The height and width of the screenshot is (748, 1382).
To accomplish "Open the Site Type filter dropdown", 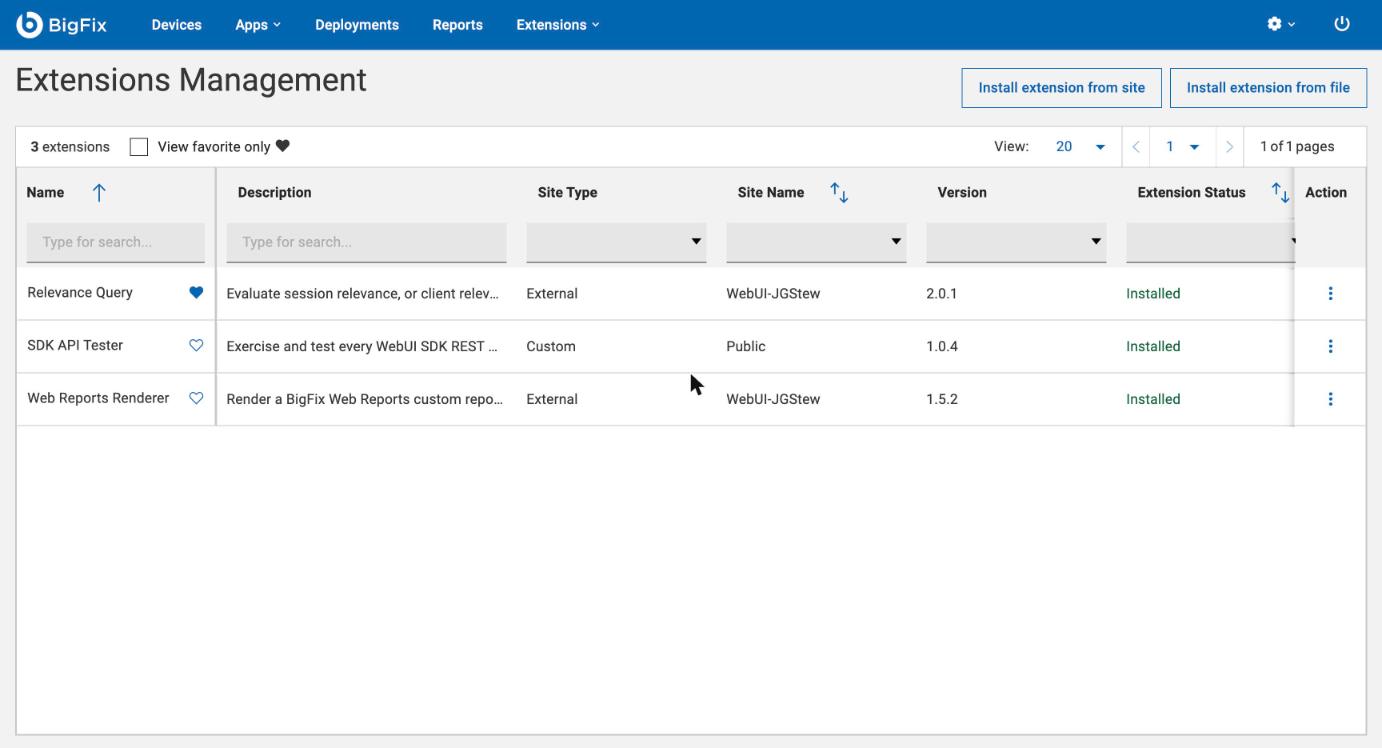I will click(616, 242).
